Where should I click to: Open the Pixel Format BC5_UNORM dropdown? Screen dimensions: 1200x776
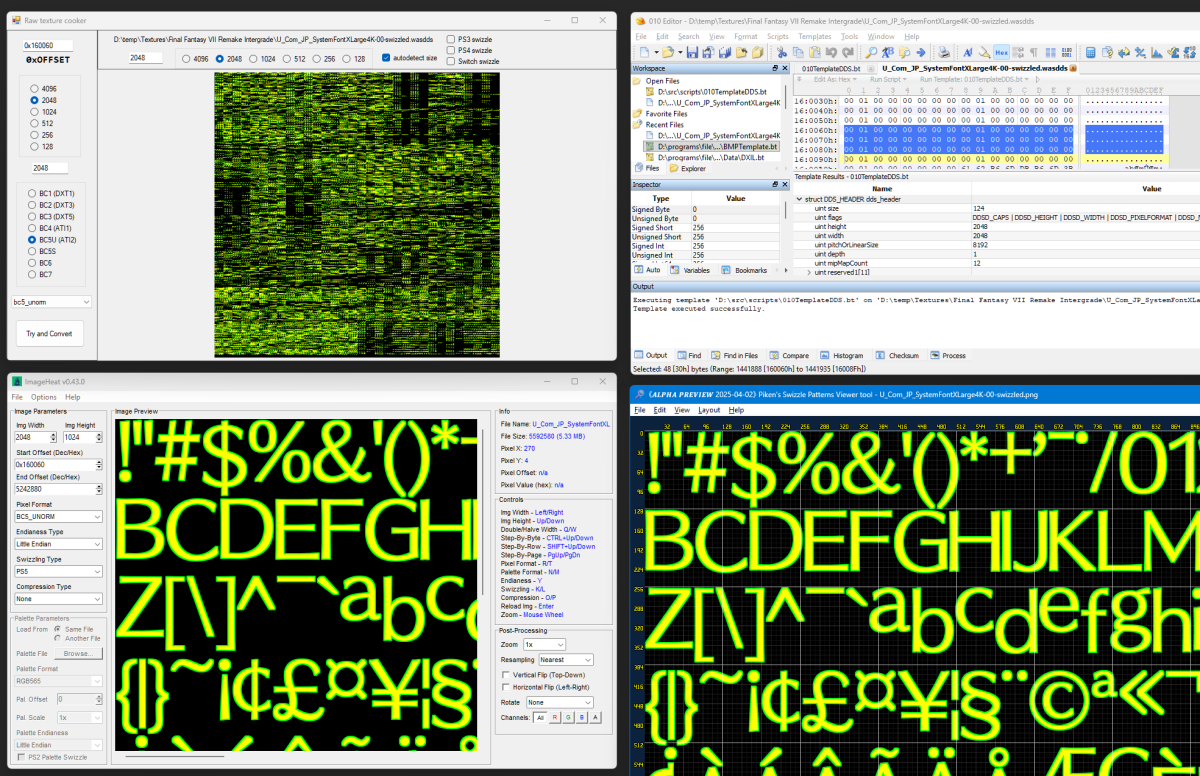point(58,517)
